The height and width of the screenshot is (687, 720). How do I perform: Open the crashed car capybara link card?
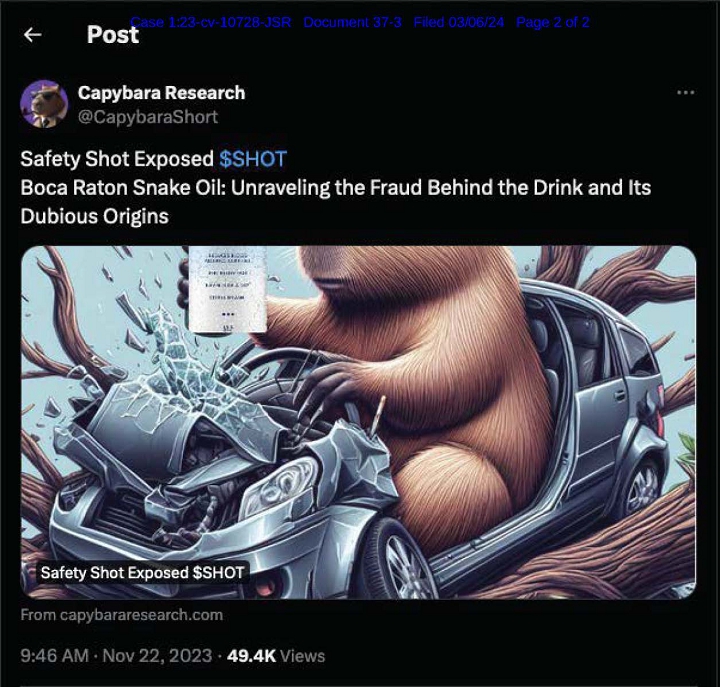click(x=358, y=422)
